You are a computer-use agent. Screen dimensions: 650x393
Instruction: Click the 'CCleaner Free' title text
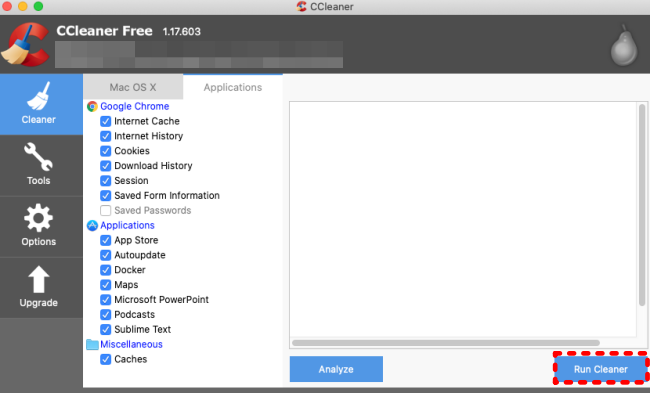(x=104, y=31)
